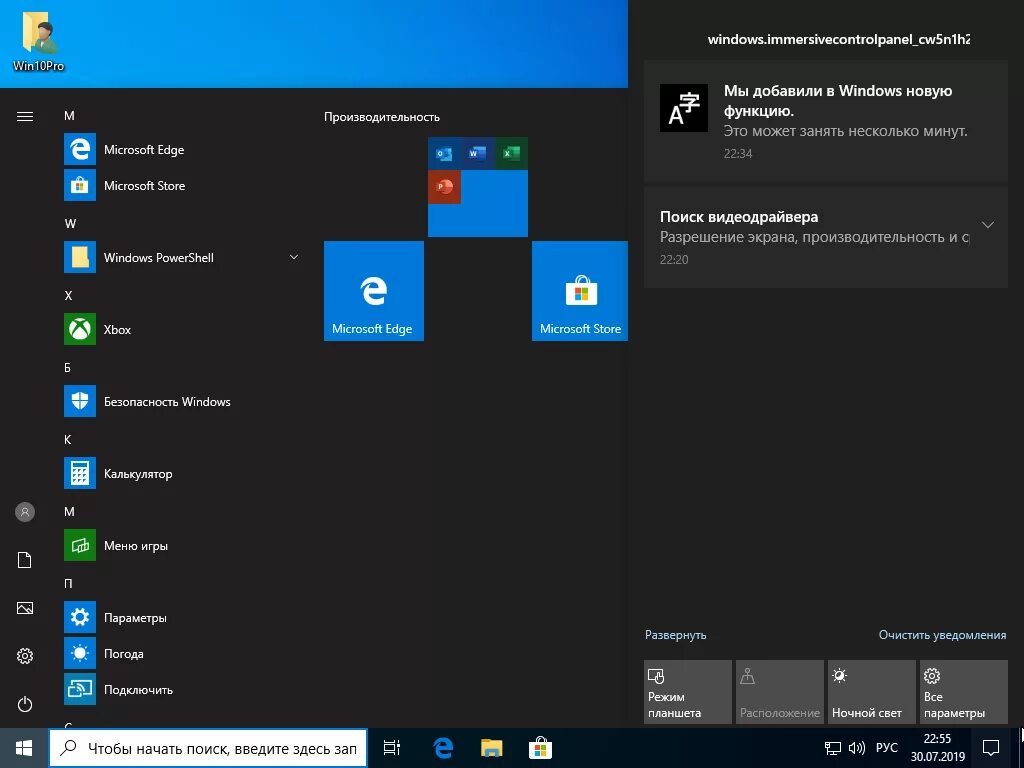This screenshot has width=1024, height=768.
Task: Click the clock showing 22:55
Action: (938, 748)
